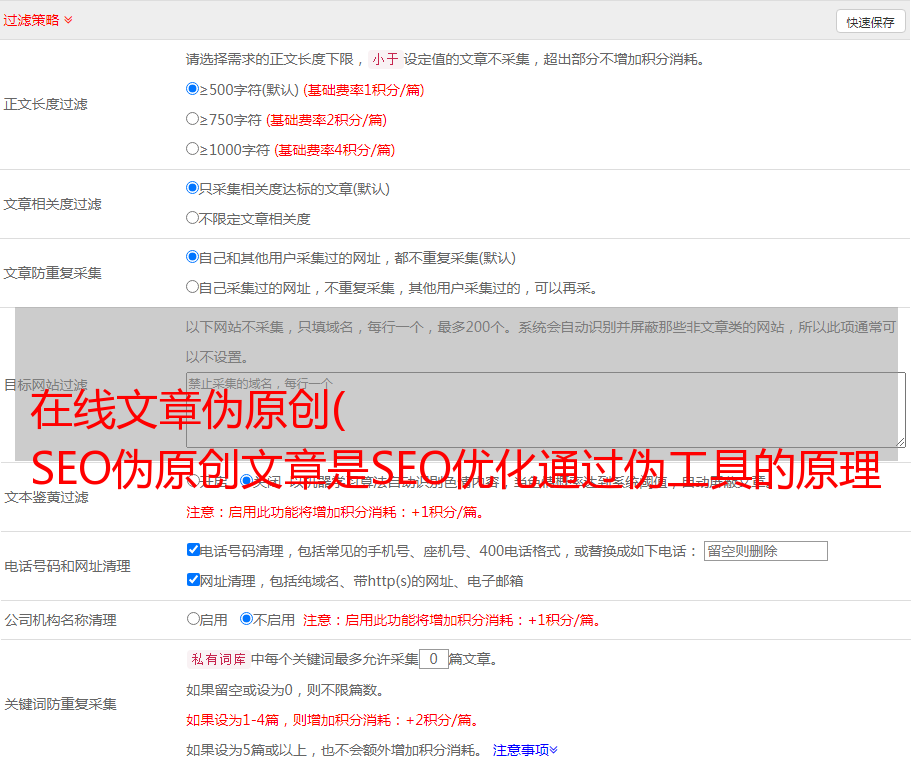Toggle 电话号码清理 checkbox
Viewport: 912px width, 768px height.
[x=193, y=550]
